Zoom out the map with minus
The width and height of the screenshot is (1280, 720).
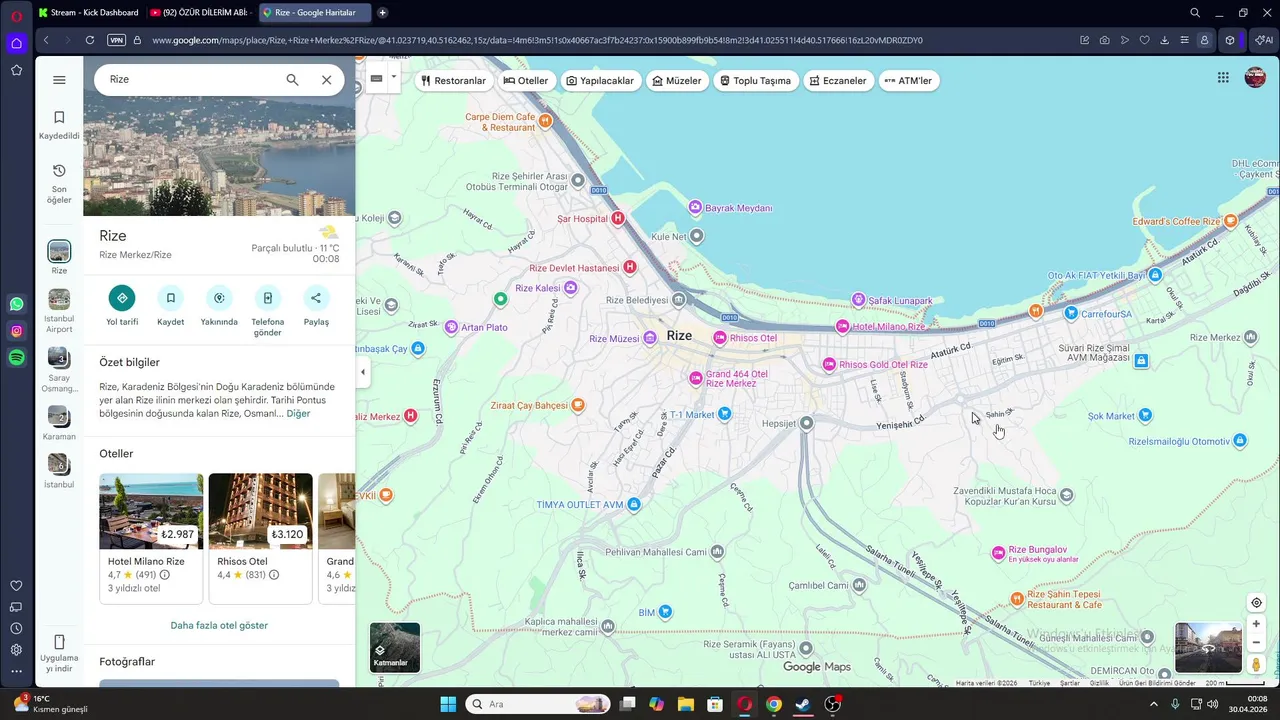pos(1256,643)
